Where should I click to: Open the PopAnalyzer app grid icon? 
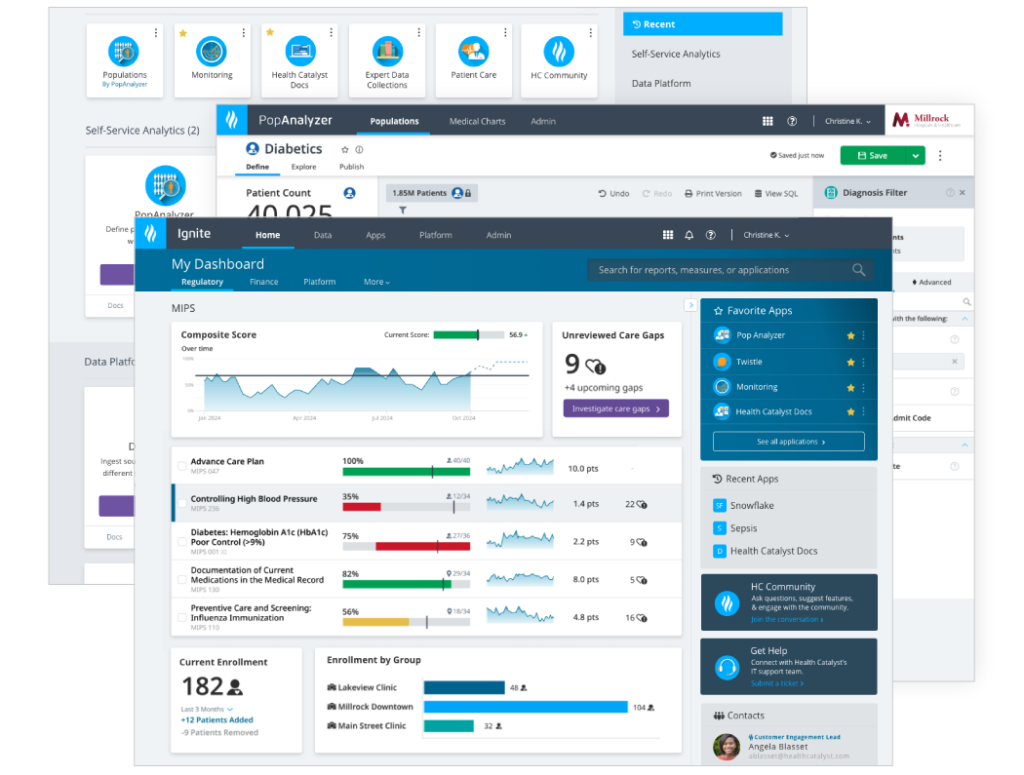click(x=767, y=121)
